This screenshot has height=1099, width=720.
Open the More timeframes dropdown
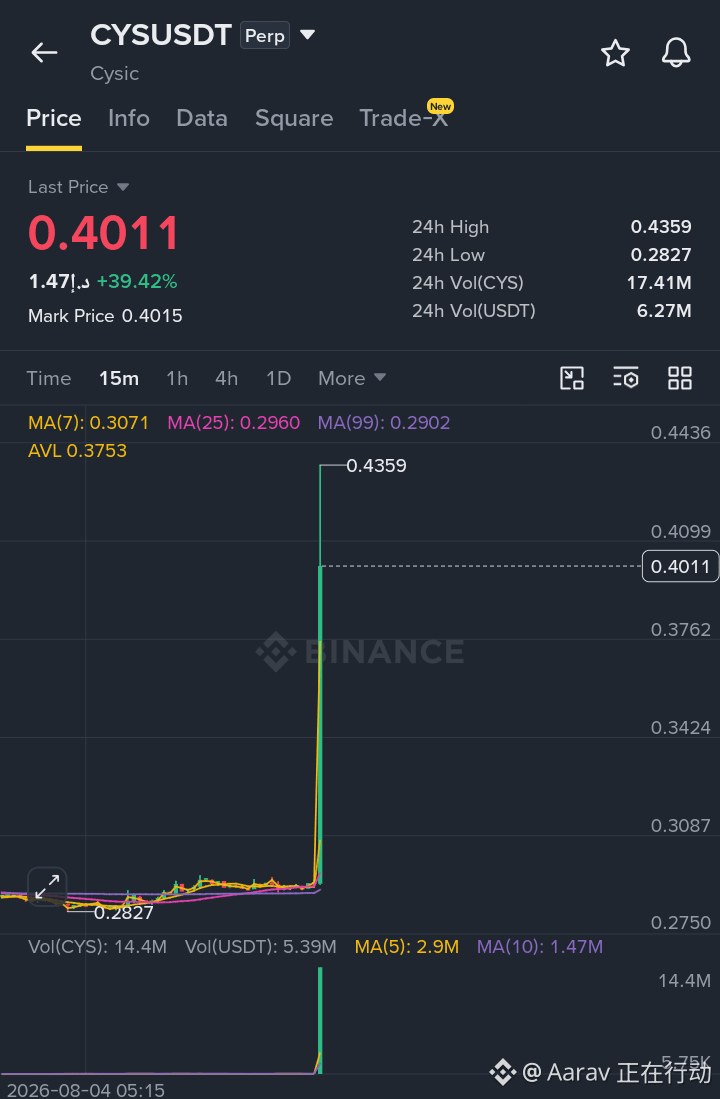(x=352, y=378)
